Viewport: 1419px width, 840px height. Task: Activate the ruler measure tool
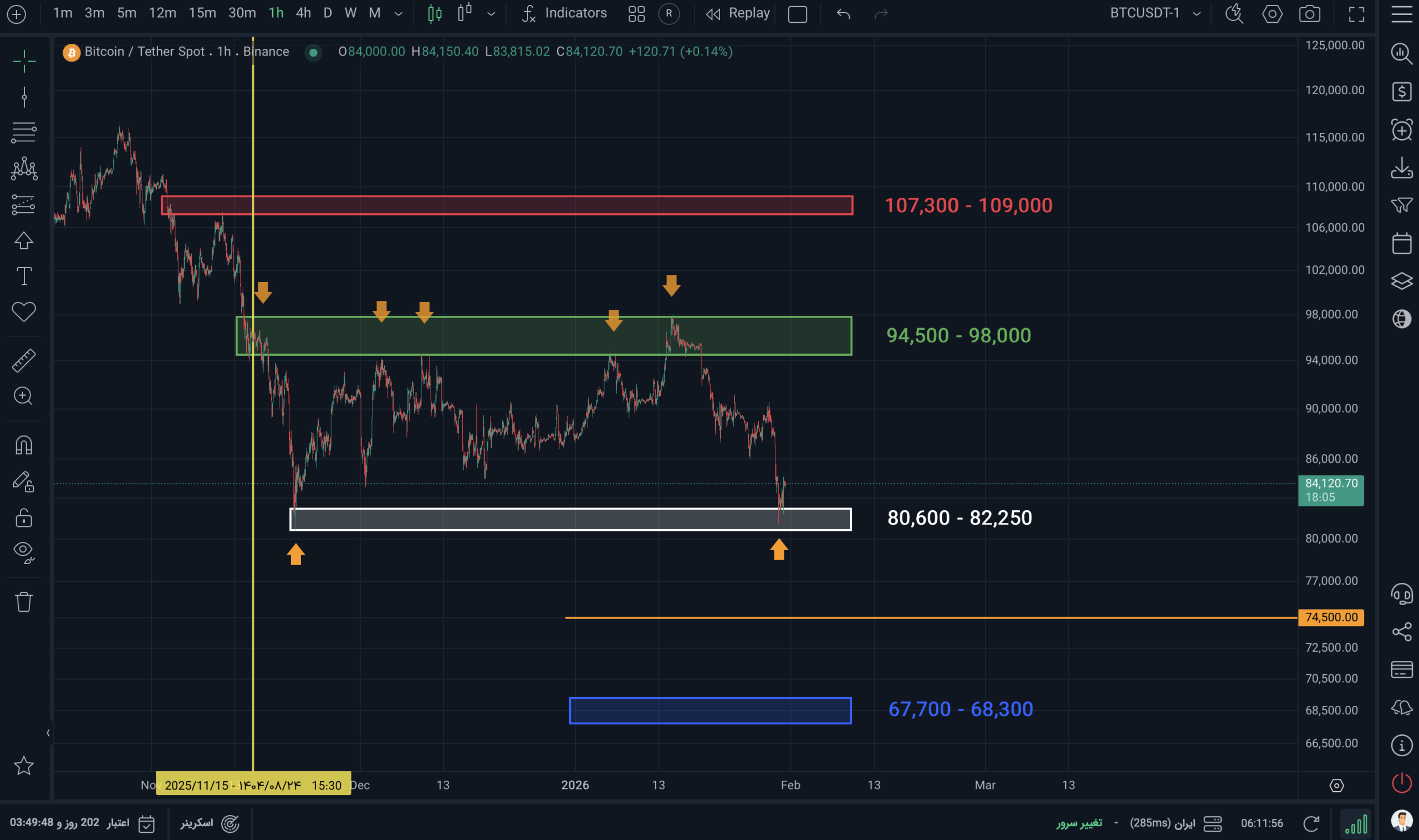[24, 361]
